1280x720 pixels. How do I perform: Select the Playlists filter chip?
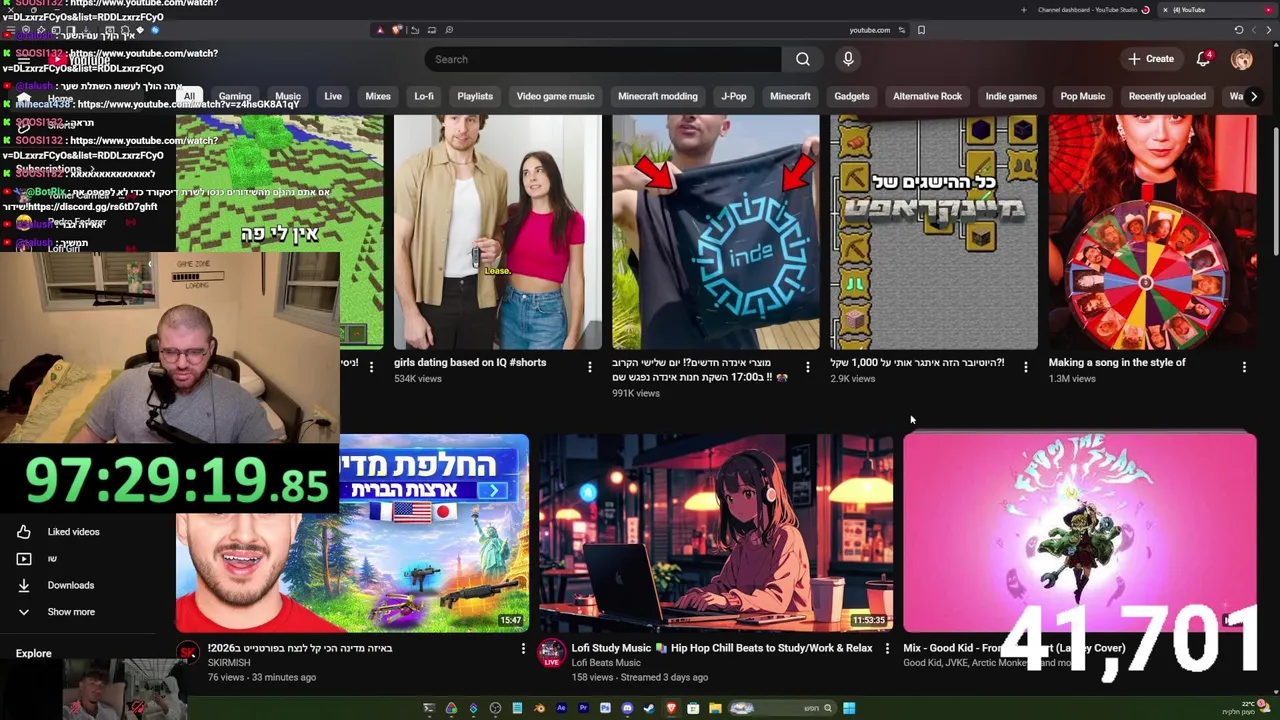[475, 96]
